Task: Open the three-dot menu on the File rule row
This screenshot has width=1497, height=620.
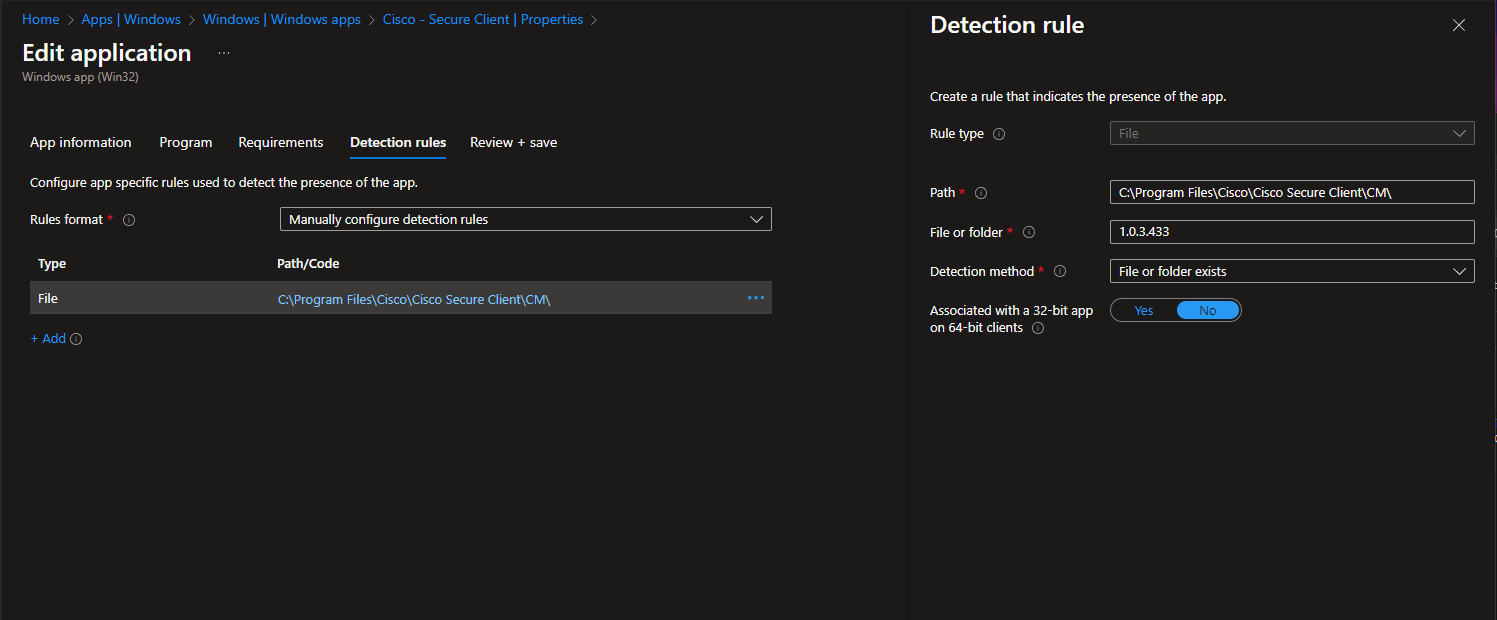Action: coord(756,298)
